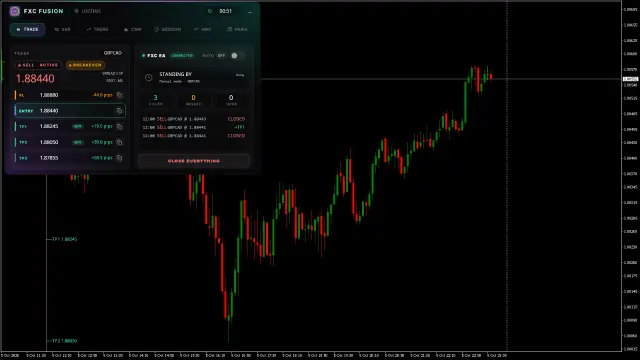The height and width of the screenshot is (360, 640).
Task: Switch to the Pairs tab
Action: 238,29
